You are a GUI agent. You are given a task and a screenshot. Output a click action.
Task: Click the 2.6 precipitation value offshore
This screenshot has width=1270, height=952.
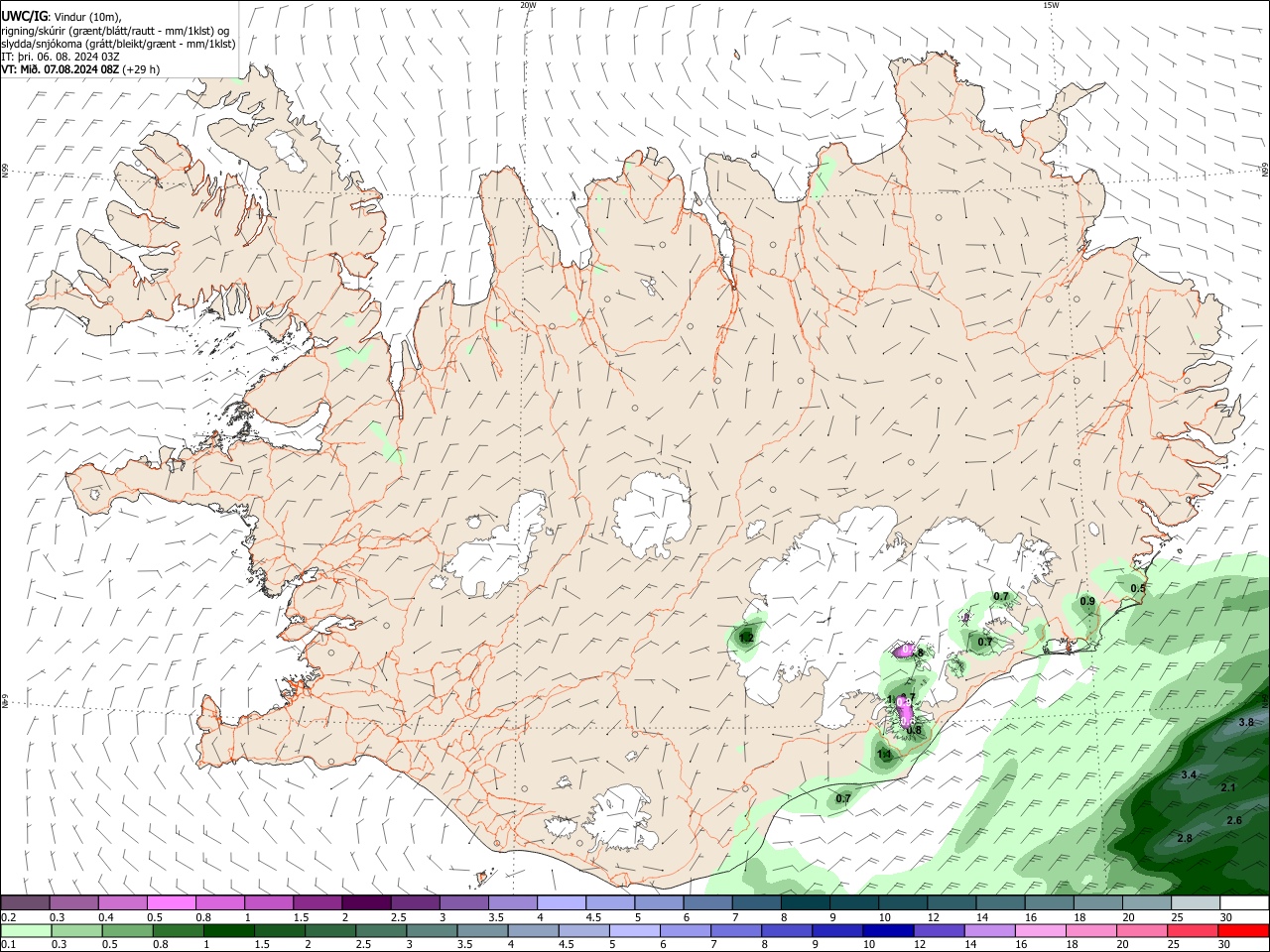(1234, 820)
